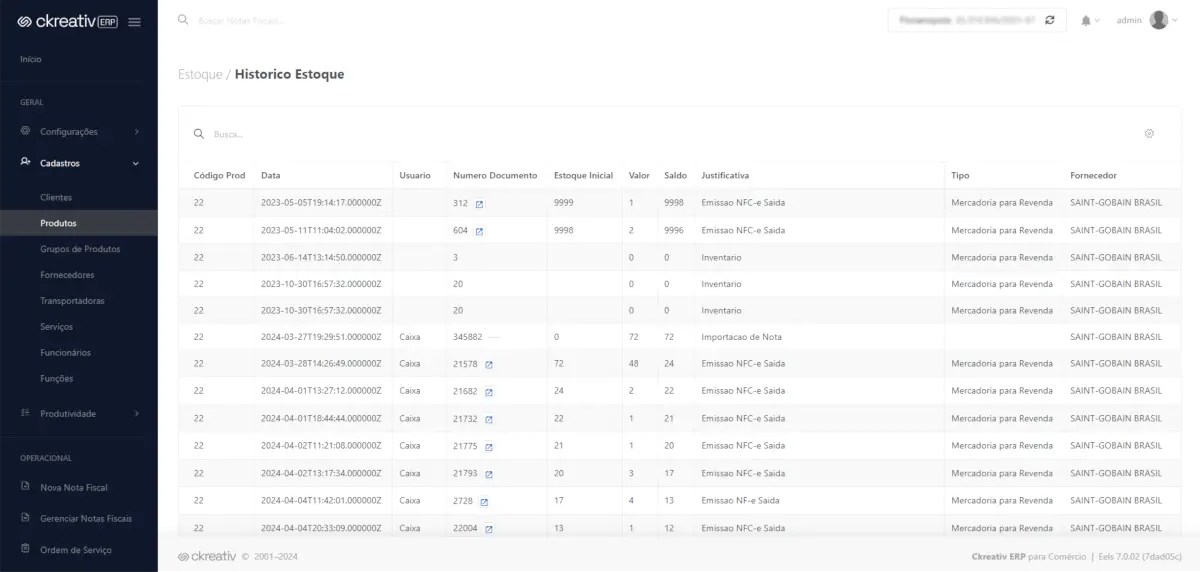Sort by Fornecedor column header
This screenshot has height=572, width=1200.
click(1093, 175)
